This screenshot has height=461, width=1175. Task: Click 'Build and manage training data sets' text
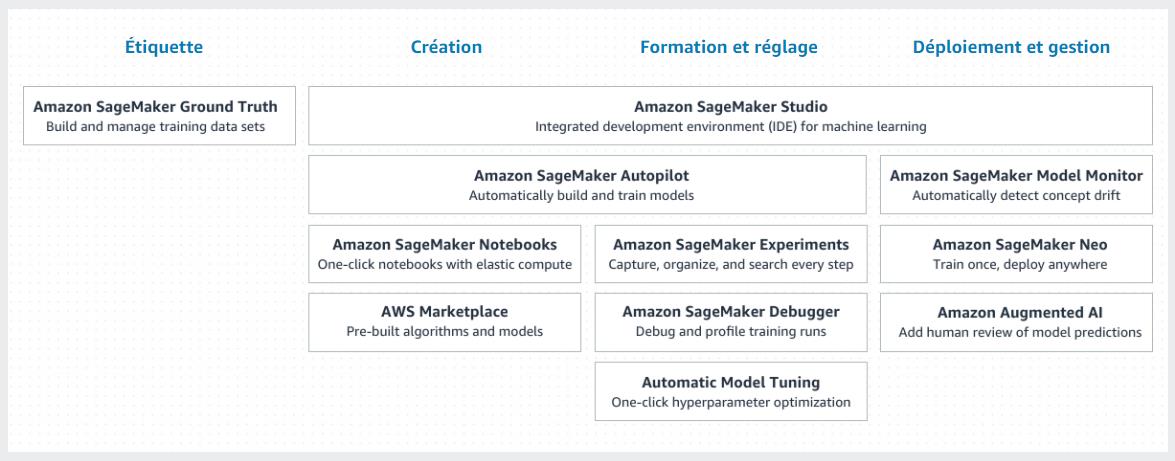(155, 127)
